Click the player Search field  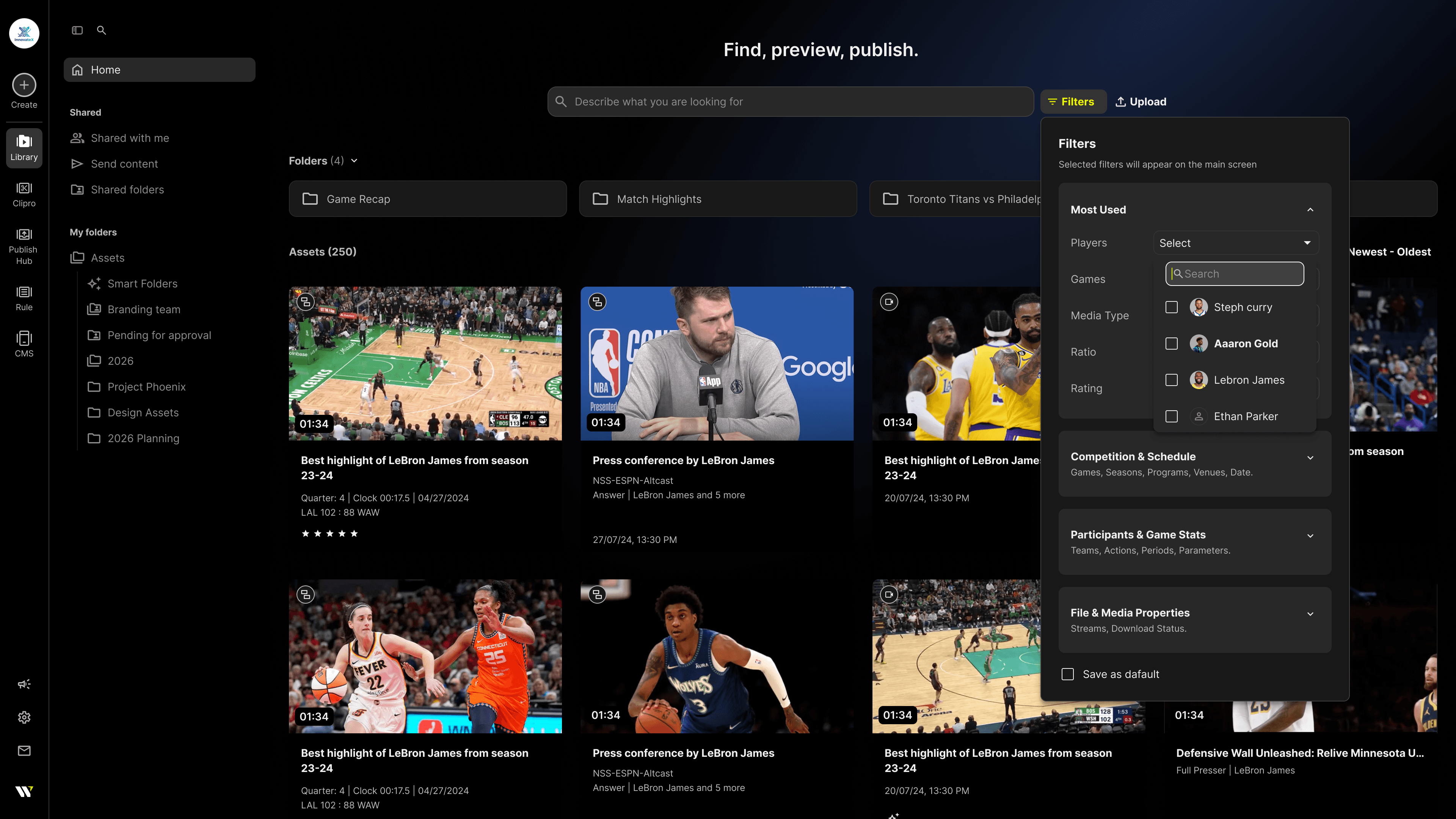(1235, 273)
